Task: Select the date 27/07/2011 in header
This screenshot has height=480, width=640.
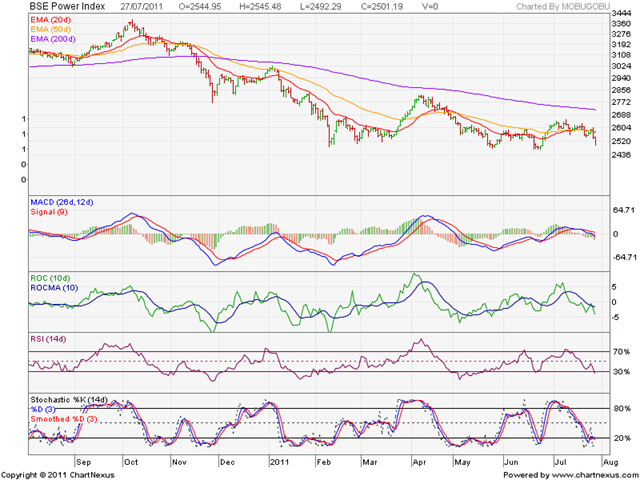Action: coord(142,7)
